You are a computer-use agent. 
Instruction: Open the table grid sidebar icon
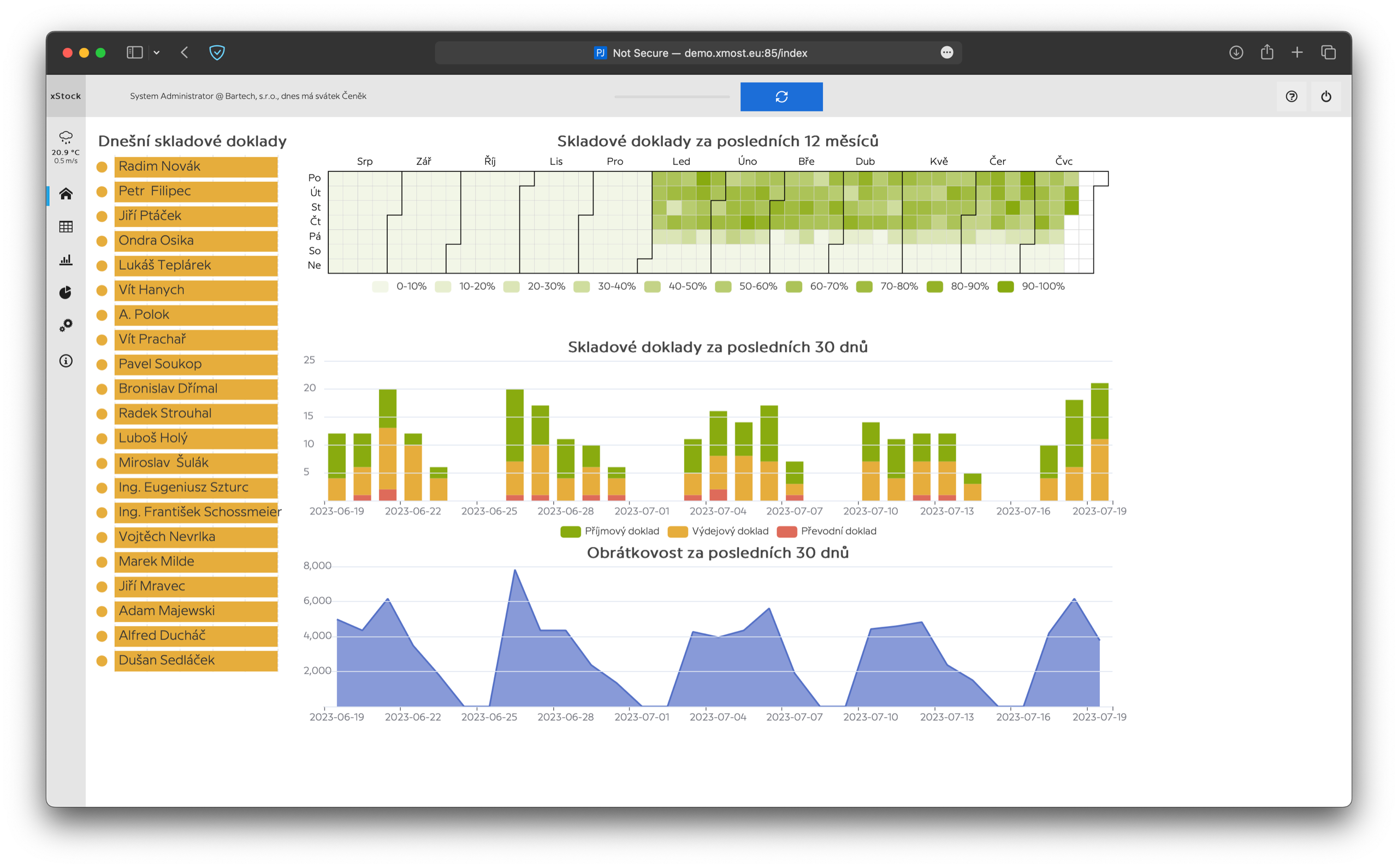pyautogui.click(x=66, y=227)
